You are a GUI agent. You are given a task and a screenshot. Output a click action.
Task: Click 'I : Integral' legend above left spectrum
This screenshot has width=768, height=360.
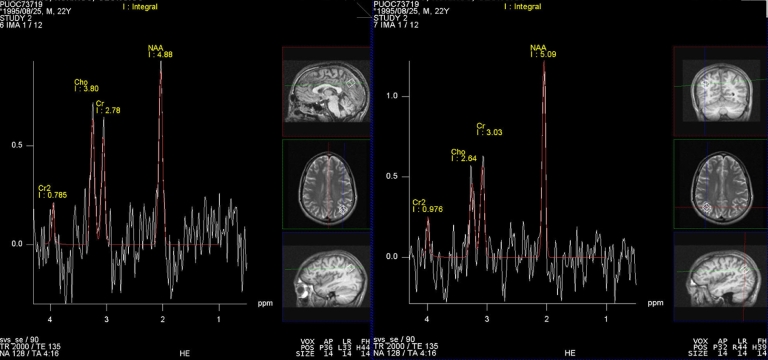click(x=140, y=7)
